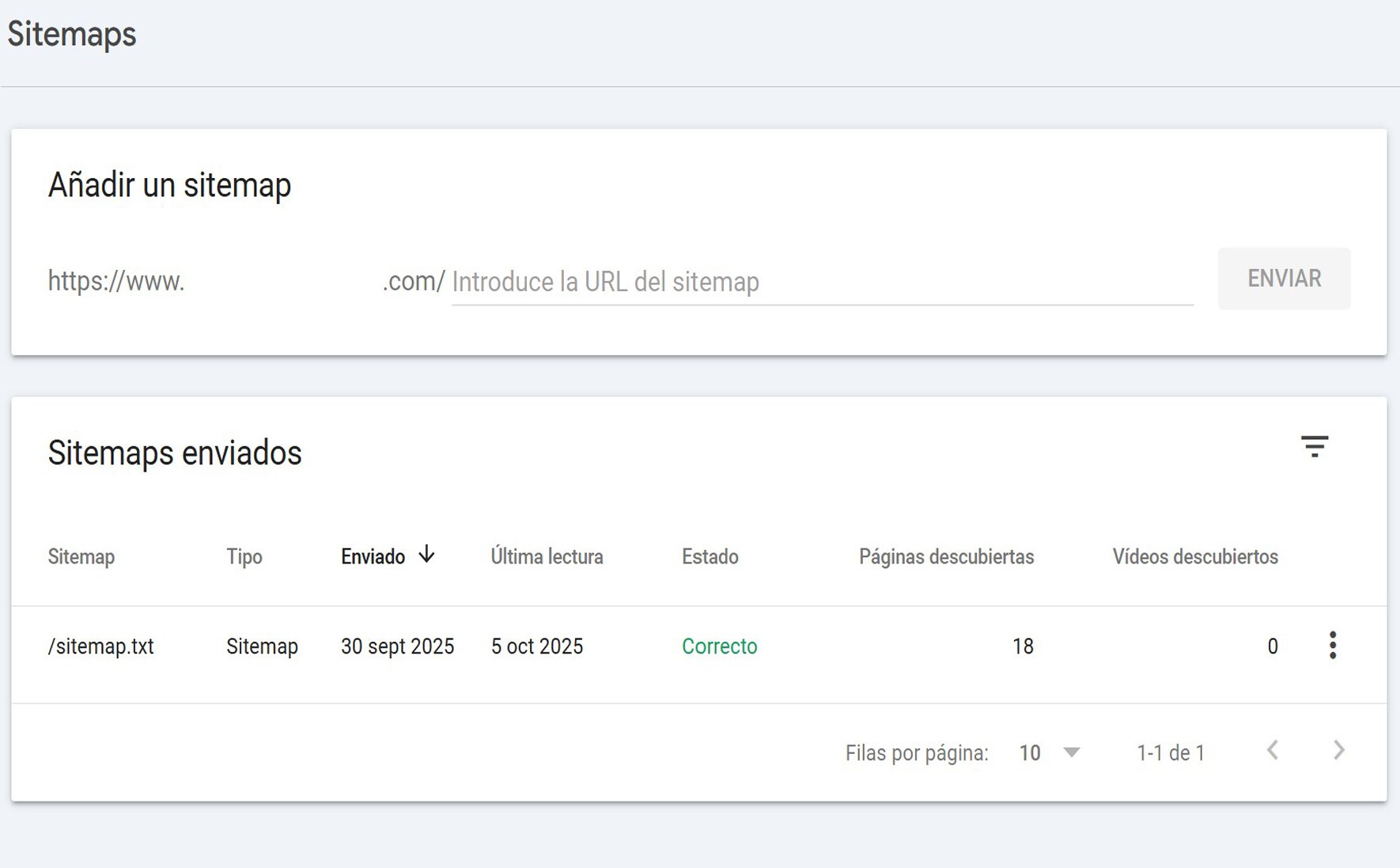Go to the next page of results
This screenshot has height=868, width=1400.
1338,751
